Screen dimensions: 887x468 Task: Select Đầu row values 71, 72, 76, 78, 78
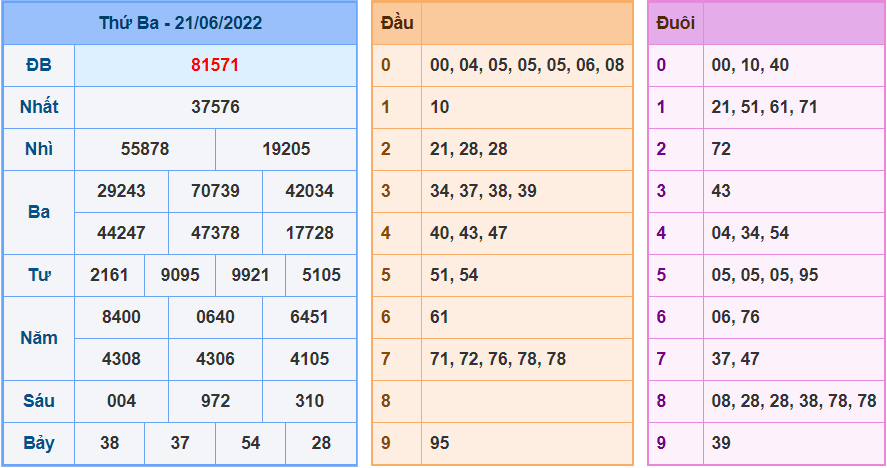(x=498, y=359)
